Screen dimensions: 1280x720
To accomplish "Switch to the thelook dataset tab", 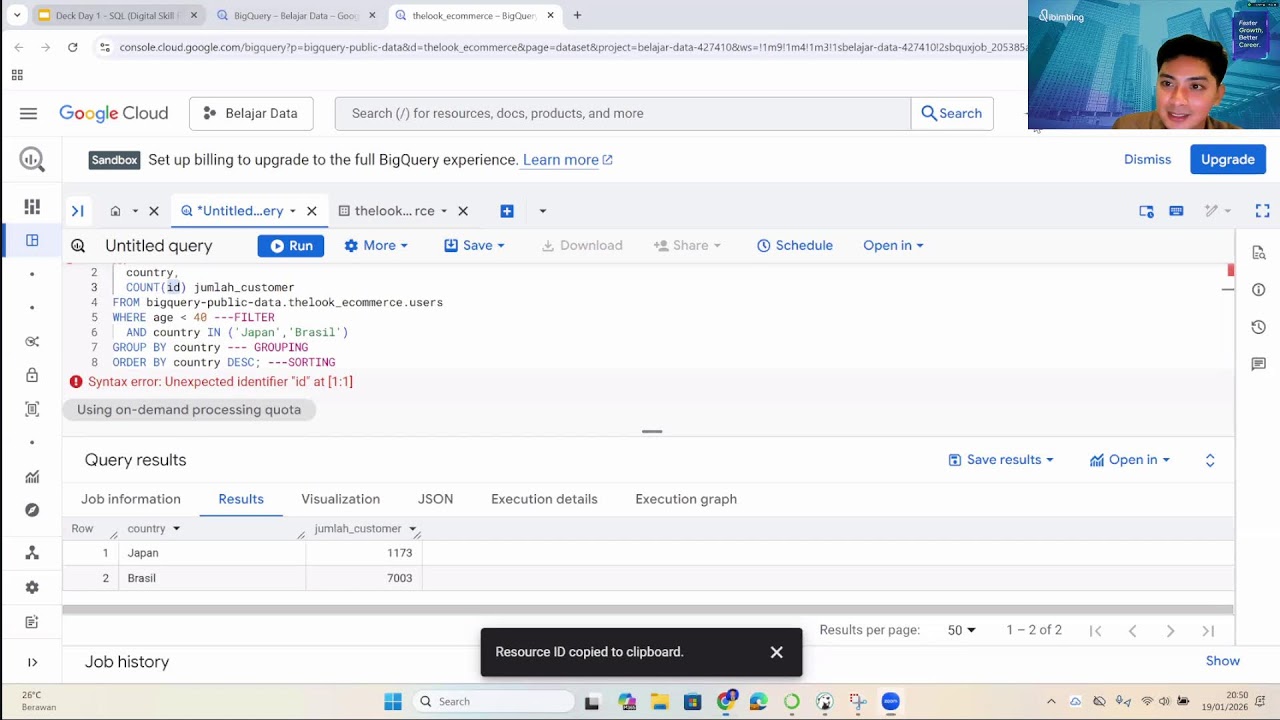I will tap(394, 211).
